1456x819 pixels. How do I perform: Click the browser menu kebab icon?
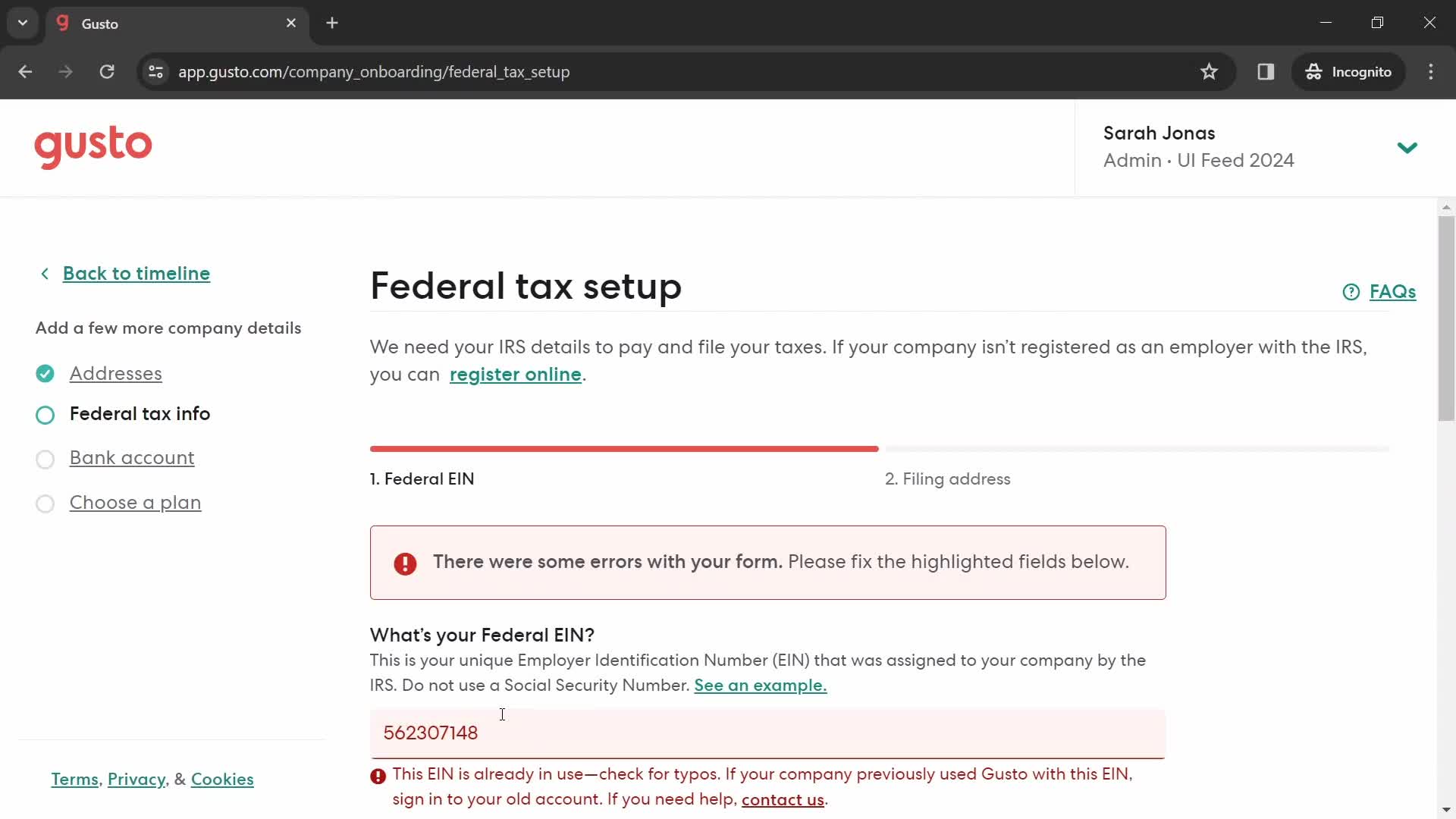pyautogui.click(x=1431, y=72)
